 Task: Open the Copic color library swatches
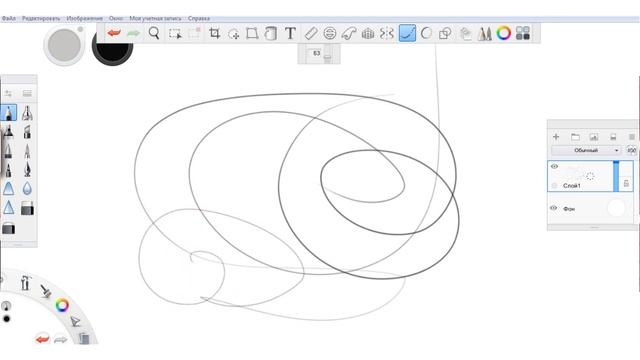click(523, 33)
